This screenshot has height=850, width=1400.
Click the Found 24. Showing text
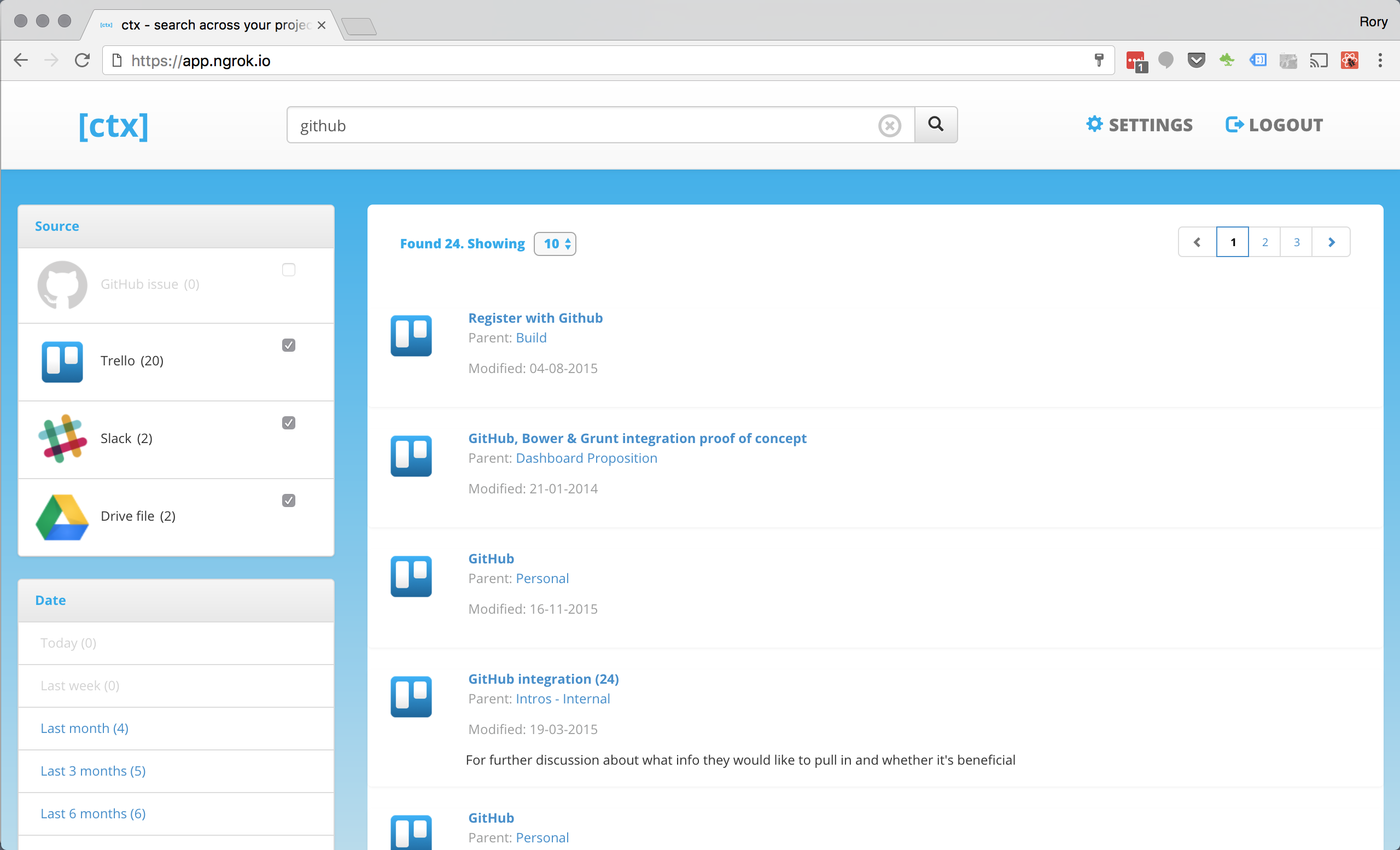tap(463, 244)
